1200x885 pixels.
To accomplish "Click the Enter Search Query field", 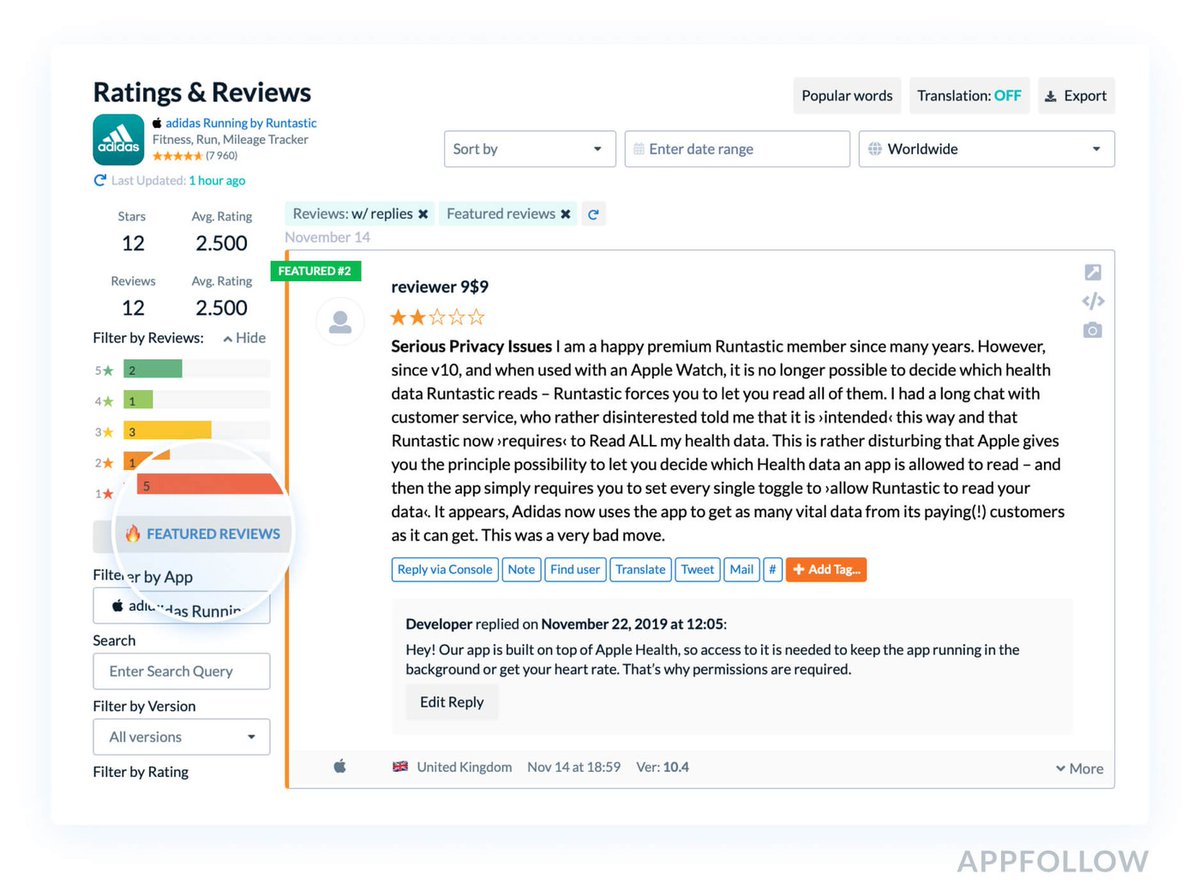I will point(182,671).
